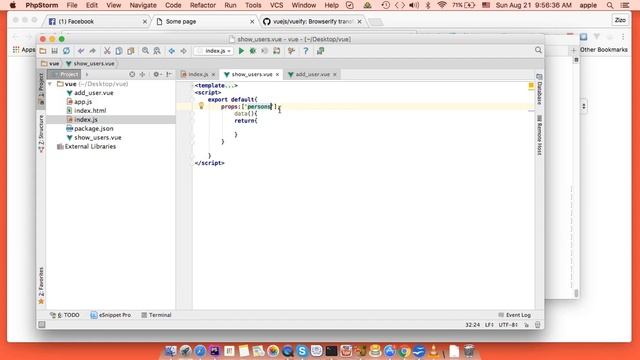Viewport: 640px width, 360px height.
Task: Open the TODO tool window
Action: click(64, 315)
